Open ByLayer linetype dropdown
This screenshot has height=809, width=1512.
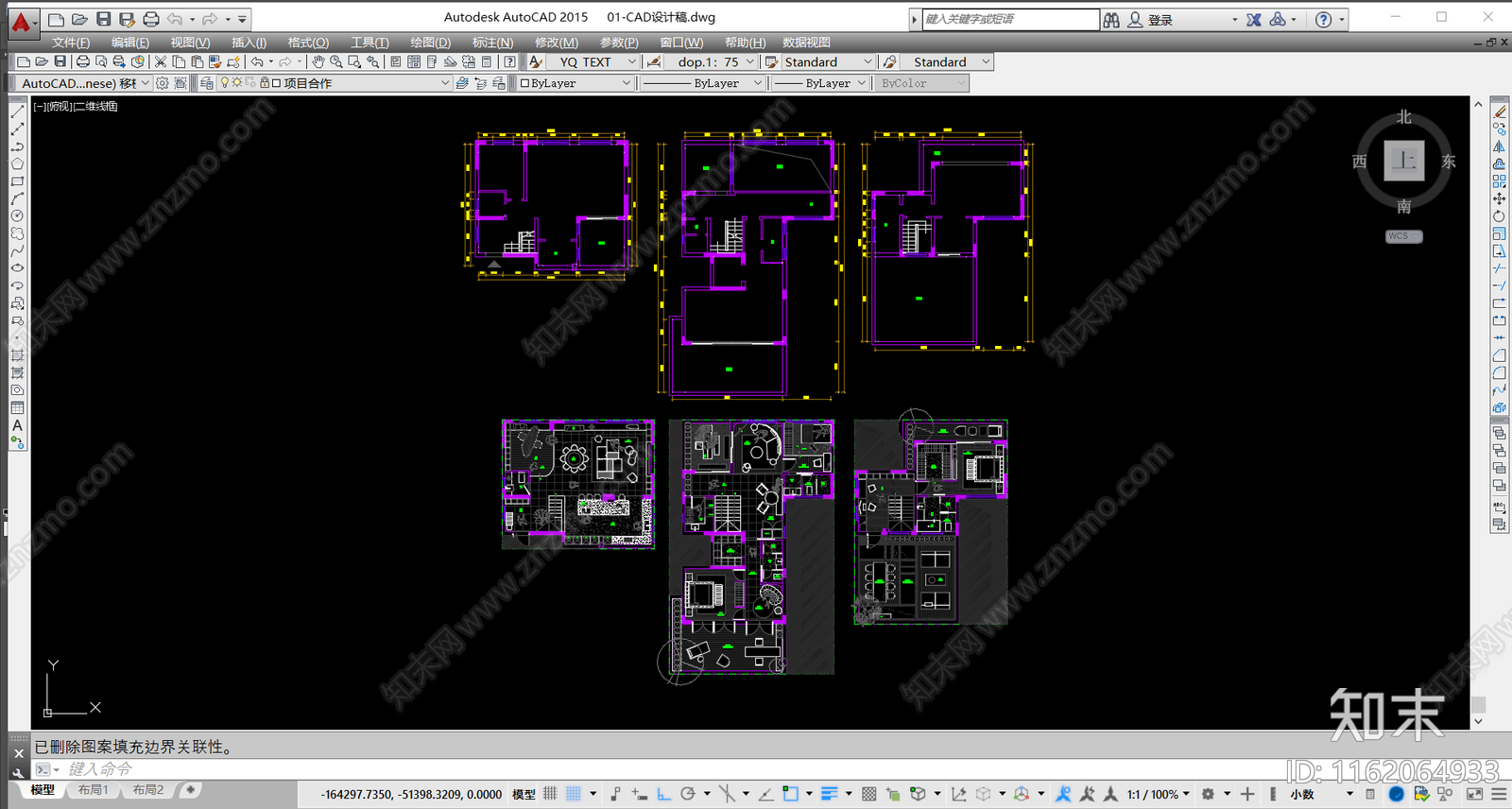click(x=757, y=83)
